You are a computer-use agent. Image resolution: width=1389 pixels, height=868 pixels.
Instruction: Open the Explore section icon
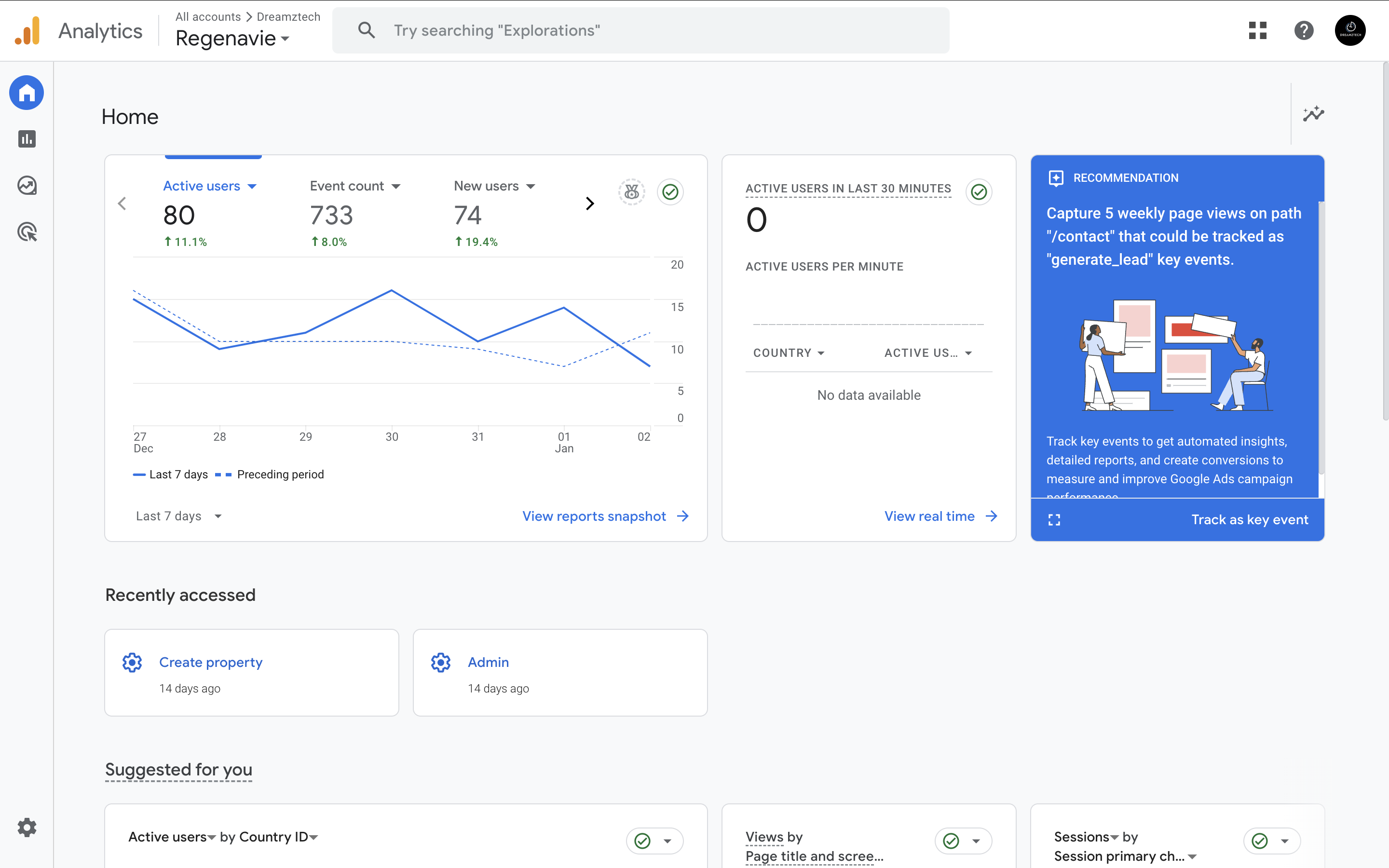27,186
